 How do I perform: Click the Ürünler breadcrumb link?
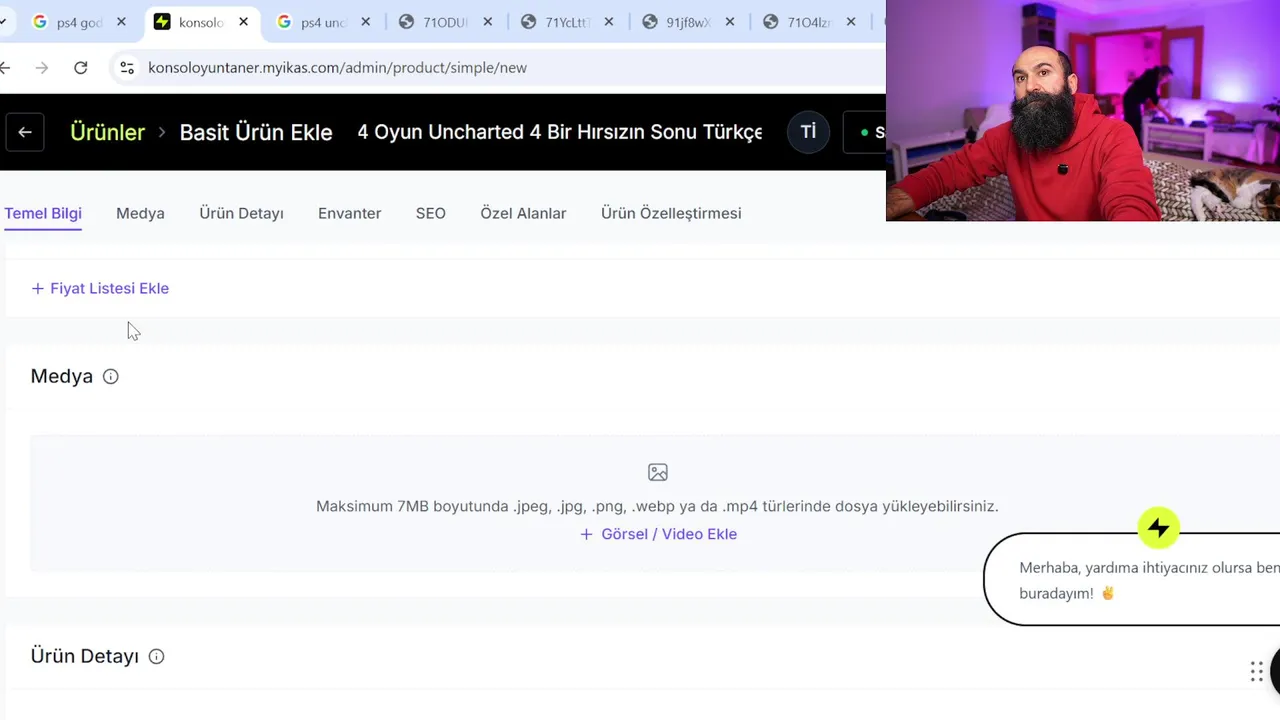(x=107, y=132)
